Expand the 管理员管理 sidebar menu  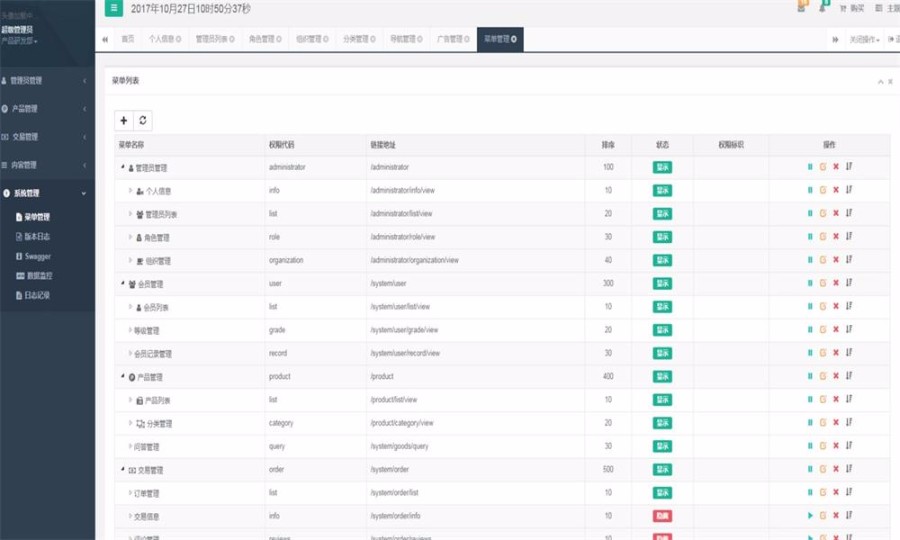pyautogui.click(x=47, y=81)
